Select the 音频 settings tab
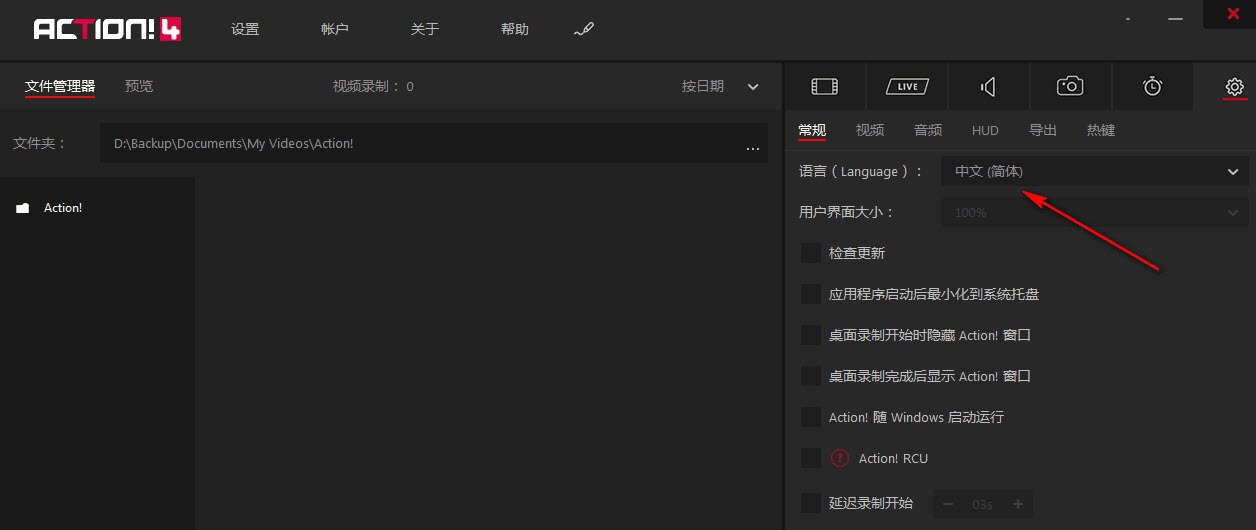This screenshot has width=1256, height=530. point(928,130)
